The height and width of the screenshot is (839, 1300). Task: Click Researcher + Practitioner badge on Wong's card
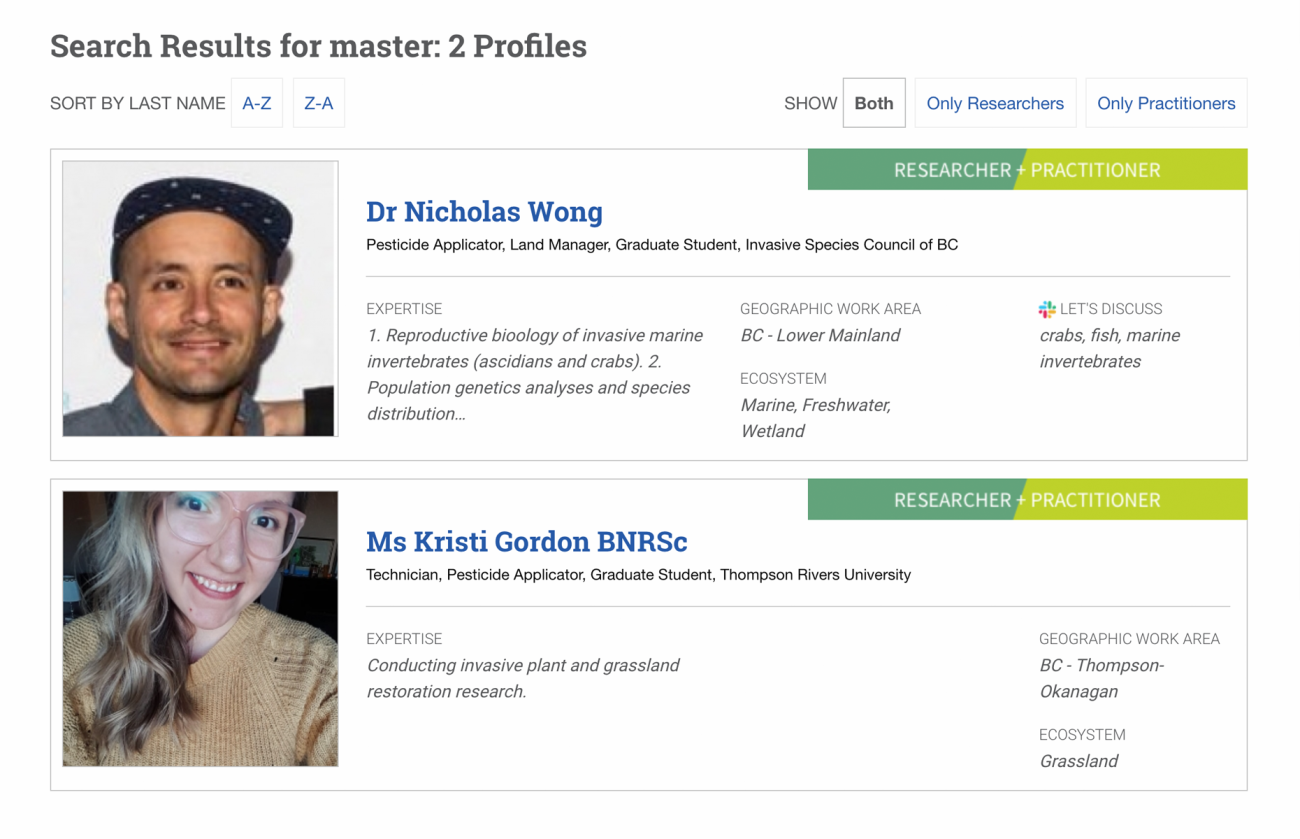tap(1027, 170)
